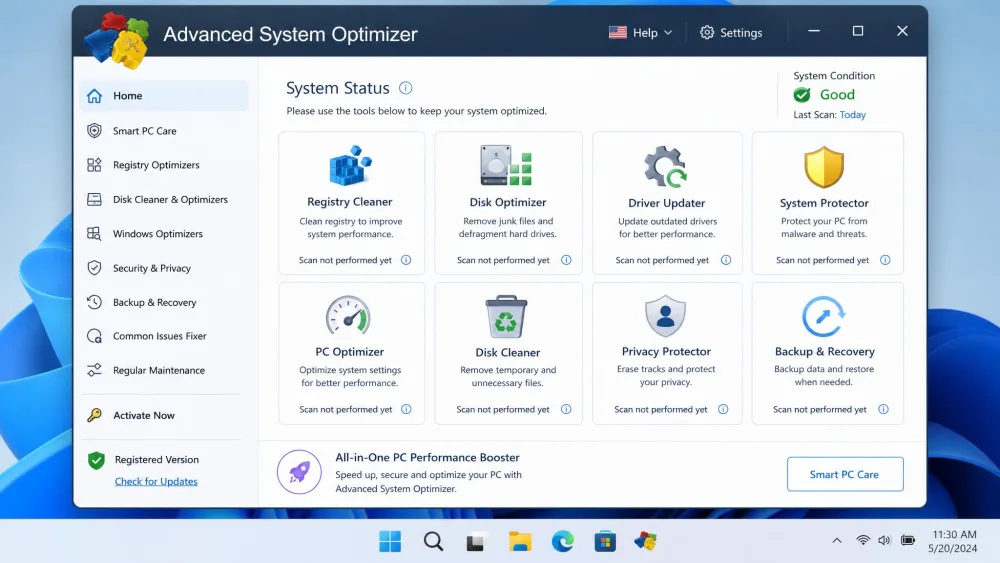Open Settings in the title bar
This screenshot has height=563, width=1000.
(731, 33)
